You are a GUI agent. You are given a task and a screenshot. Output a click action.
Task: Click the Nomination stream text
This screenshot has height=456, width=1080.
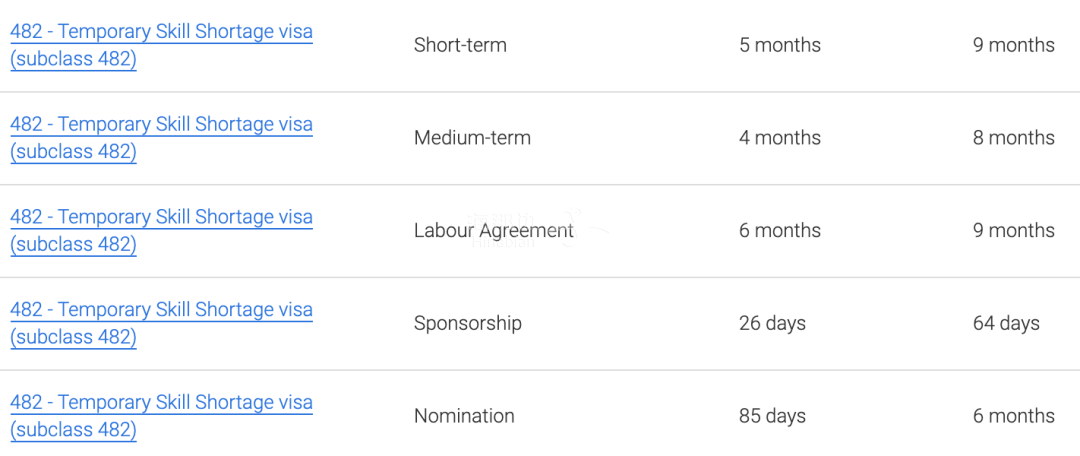click(464, 416)
